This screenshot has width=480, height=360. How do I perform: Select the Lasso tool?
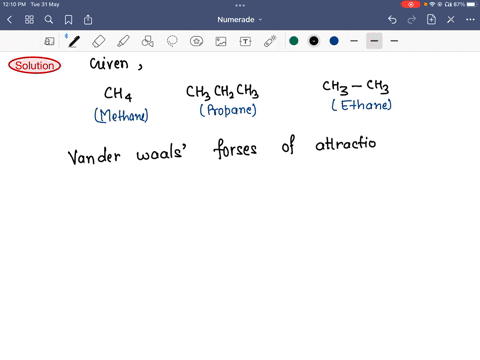click(172, 41)
